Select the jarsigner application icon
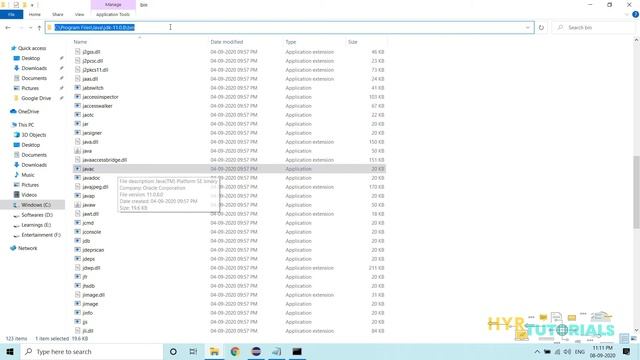The image size is (640, 360). [x=78, y=133]
